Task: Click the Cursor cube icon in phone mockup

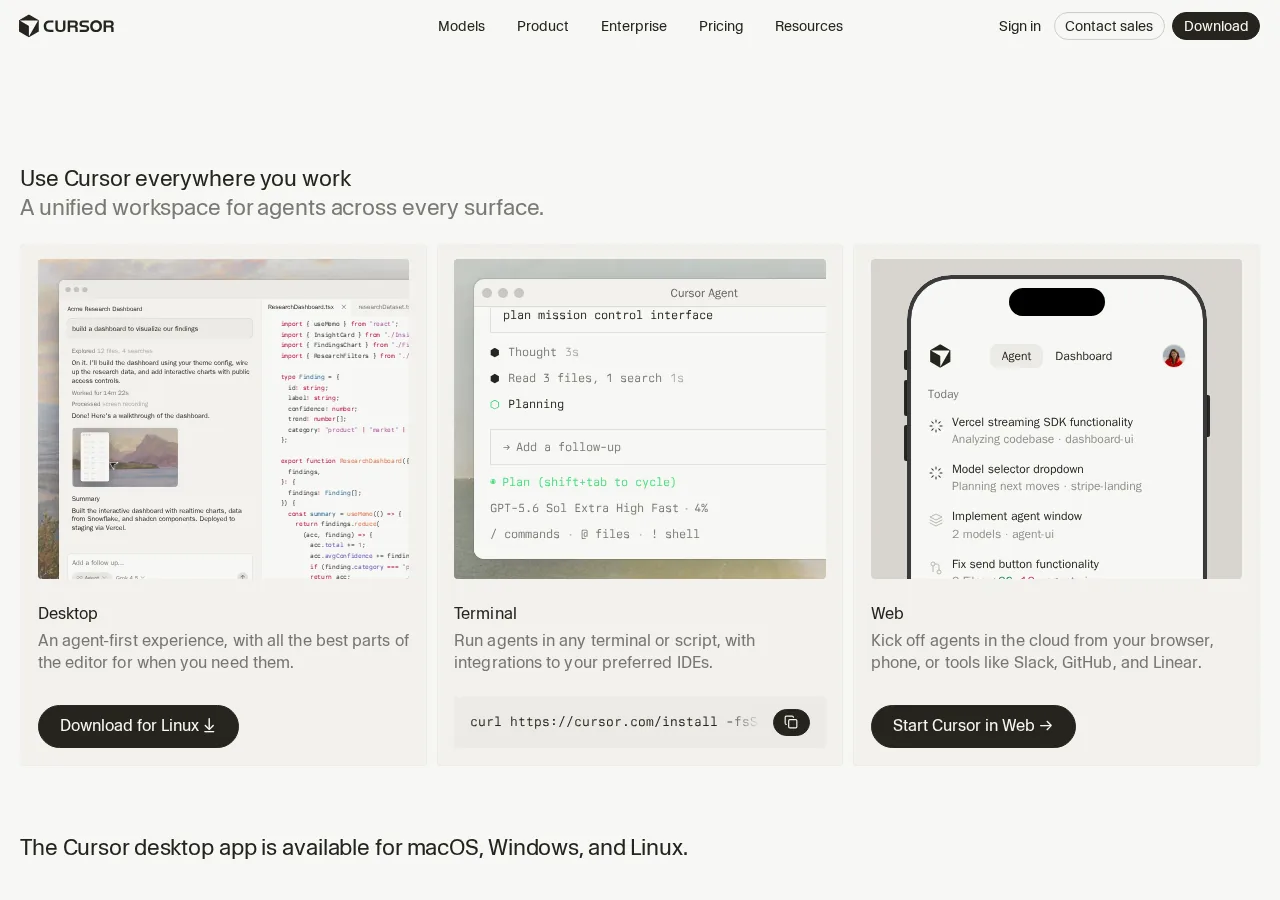Action: coord(940,356)
